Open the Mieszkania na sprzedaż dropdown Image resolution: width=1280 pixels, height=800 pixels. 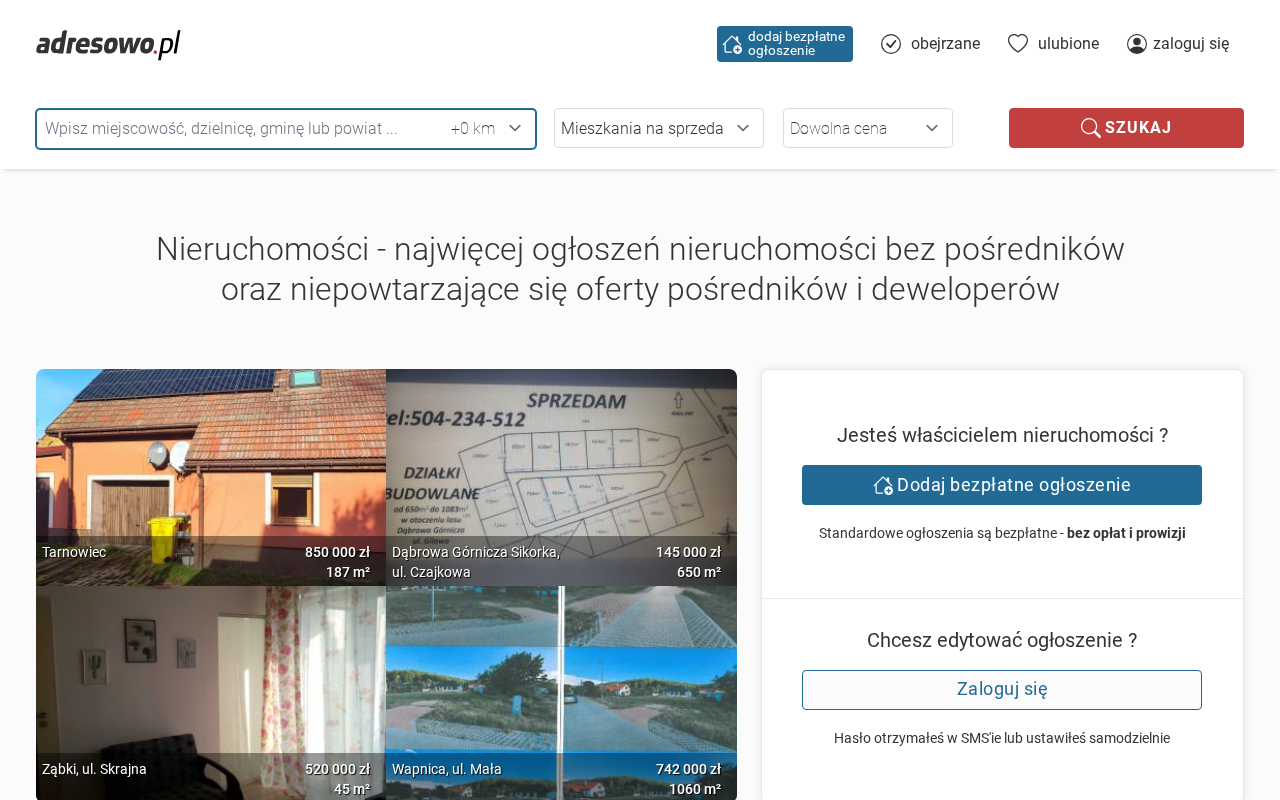tap(658, 128)
